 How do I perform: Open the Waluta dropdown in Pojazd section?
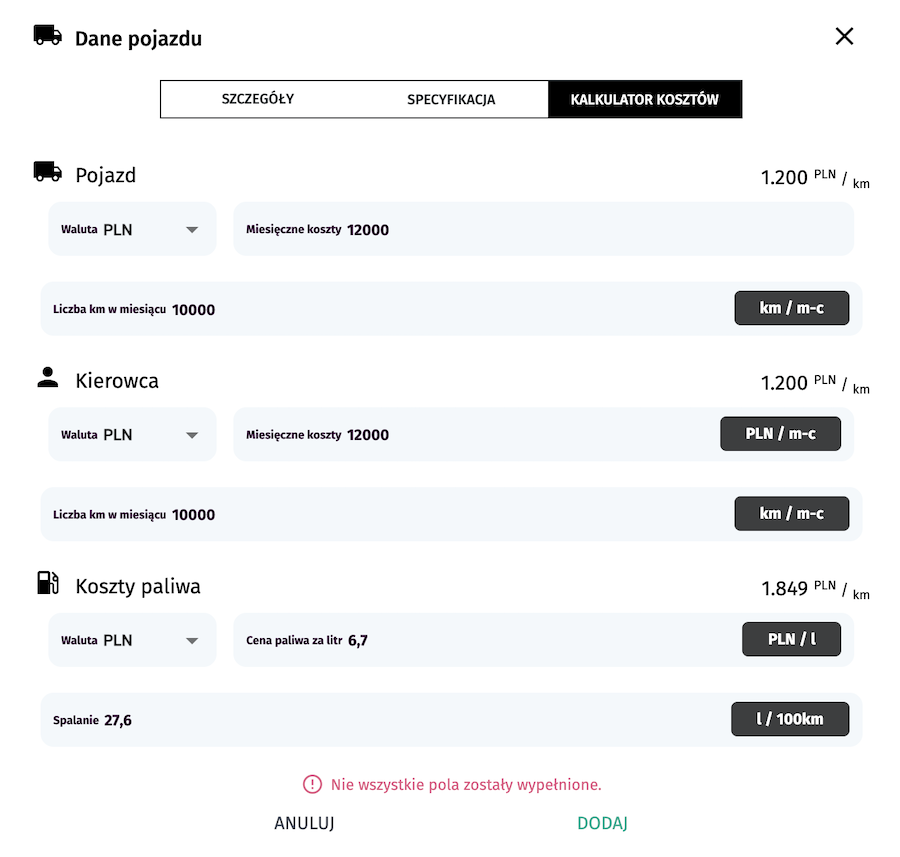tap(132, 230)
